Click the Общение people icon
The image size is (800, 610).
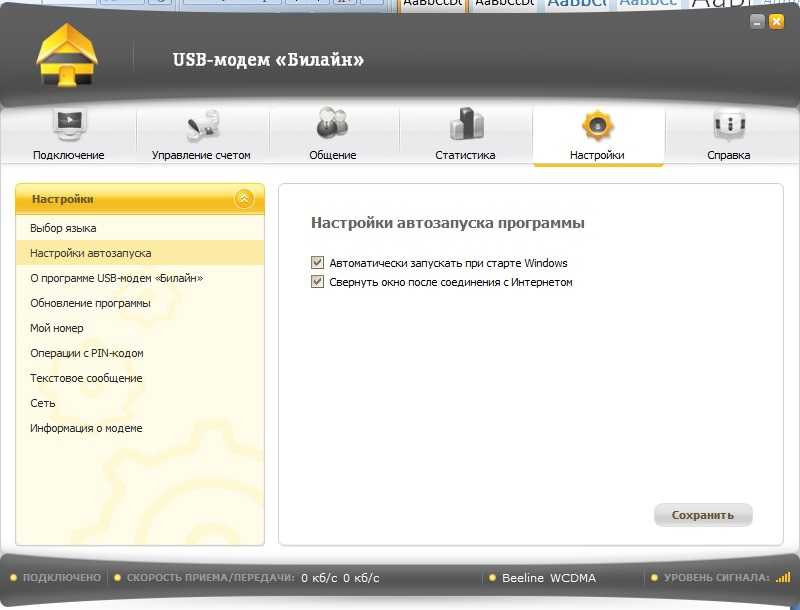[332, 122]
